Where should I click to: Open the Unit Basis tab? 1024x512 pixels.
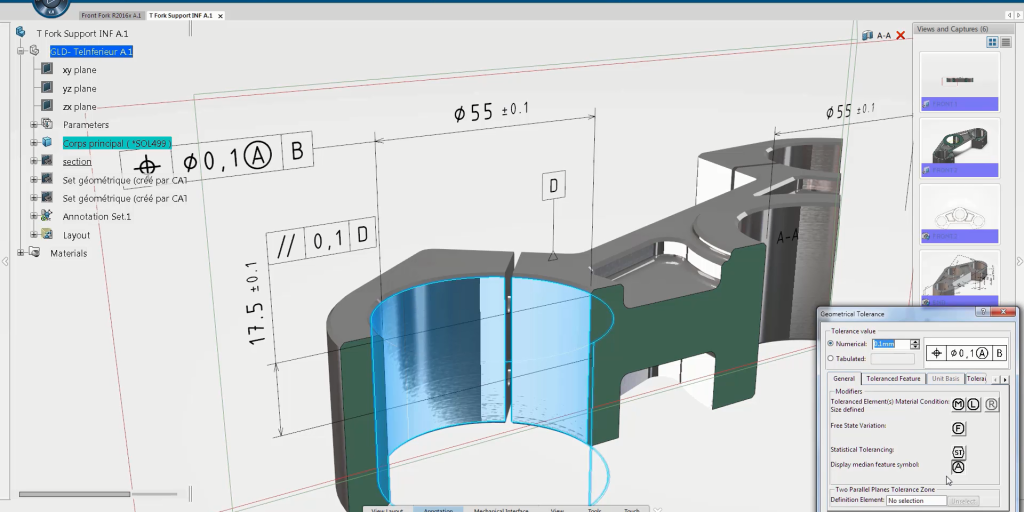pyautogui.click(x=945, y=379)
